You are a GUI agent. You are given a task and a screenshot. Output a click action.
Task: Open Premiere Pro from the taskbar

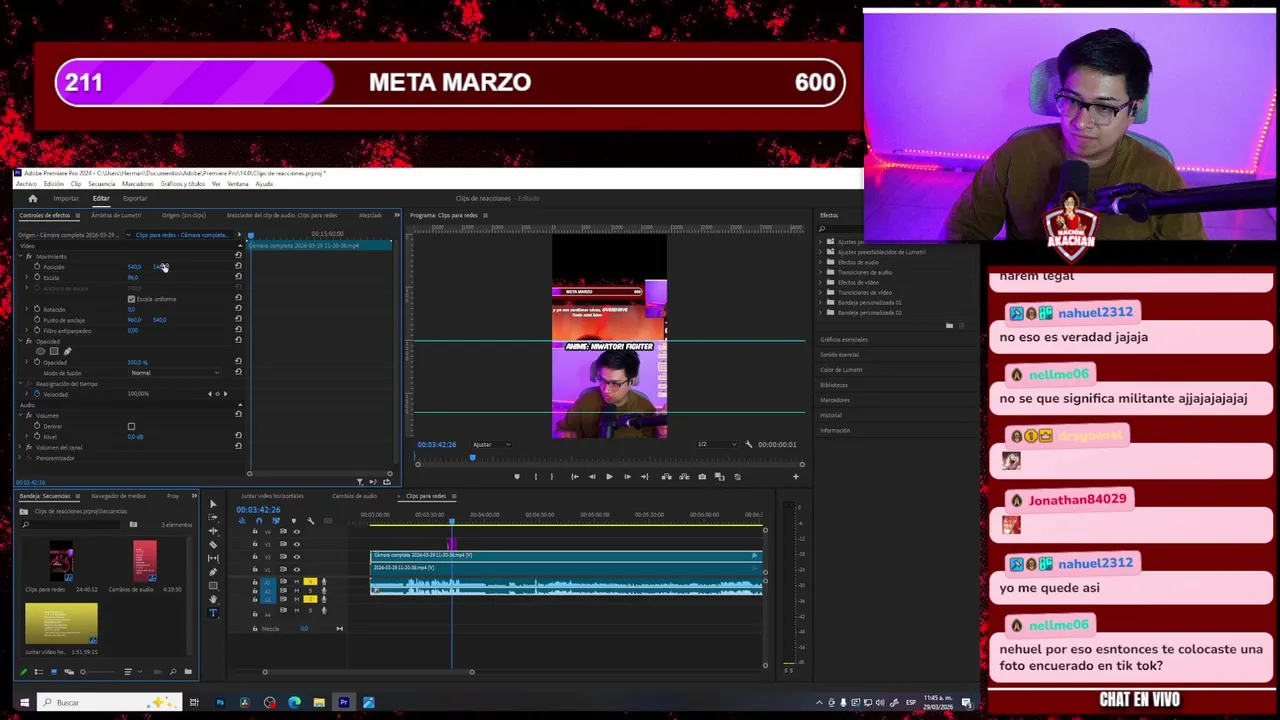point(344,702)
